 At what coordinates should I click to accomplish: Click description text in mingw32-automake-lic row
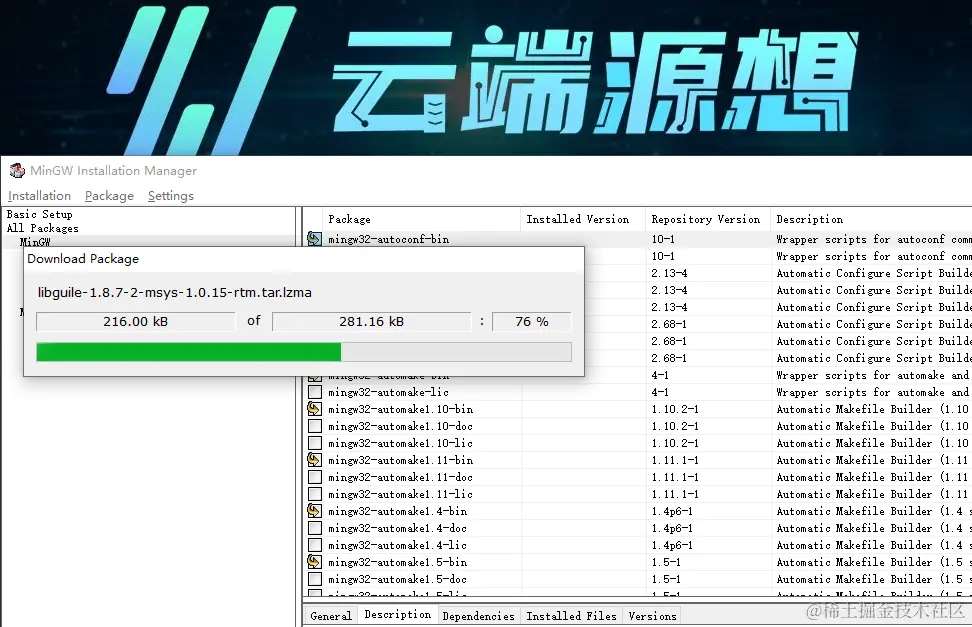click(x=872, y=392)
